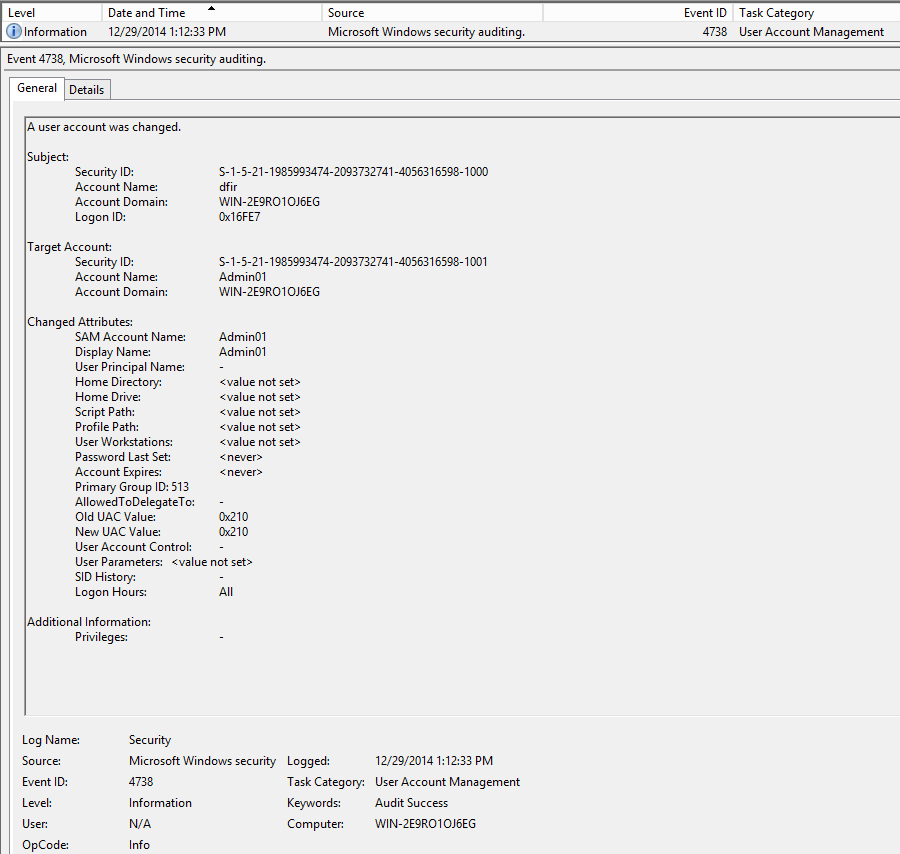This screenshot has height=854, width=900.
Task: Click the 4738 Event ID cell in the list
Action: pos(714,32)
